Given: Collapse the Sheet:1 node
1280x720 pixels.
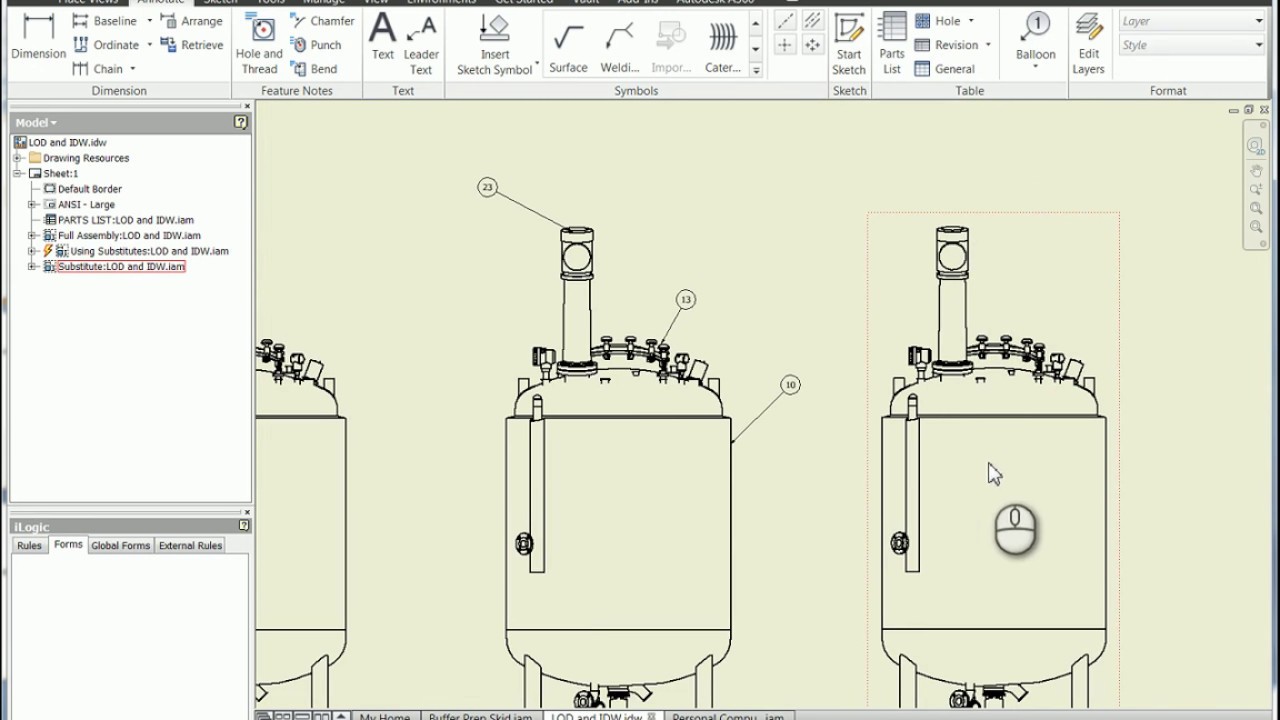Looking at the screenshot, I should tap(17, 173).
